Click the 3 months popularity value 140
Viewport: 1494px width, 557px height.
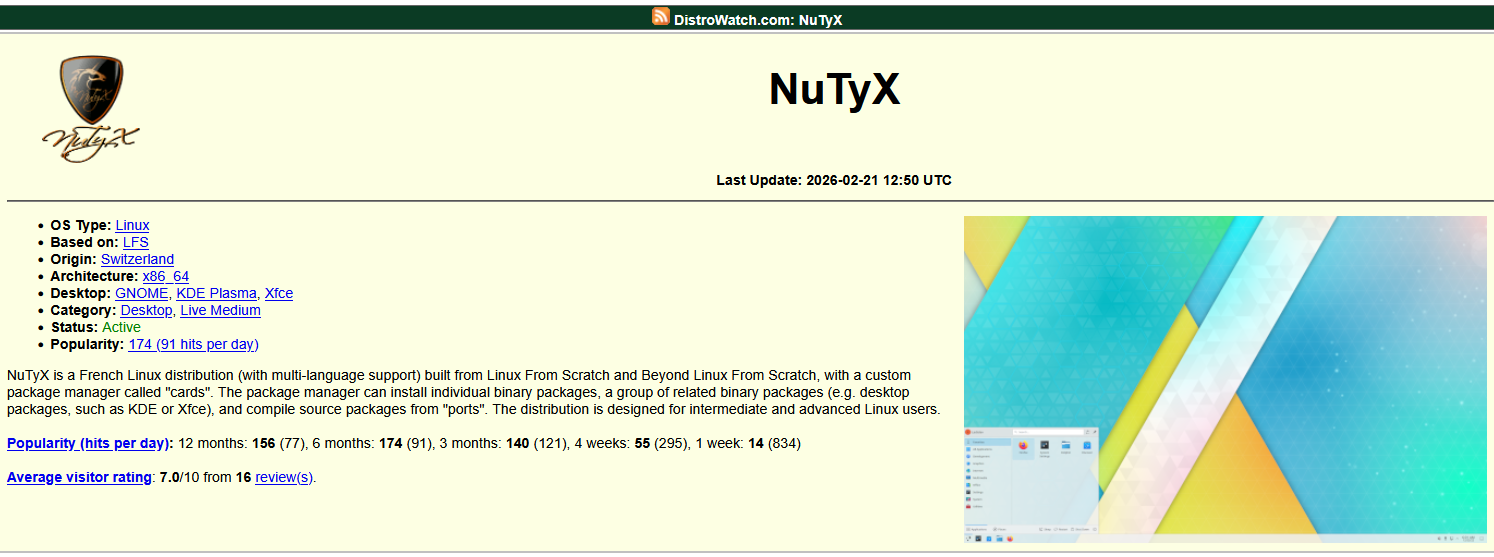tap(518, 443)
